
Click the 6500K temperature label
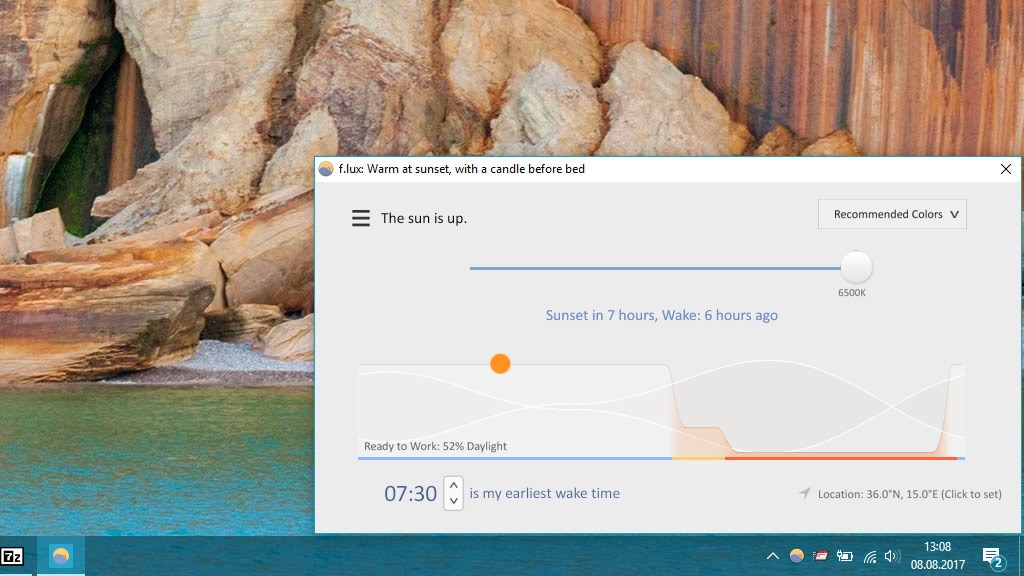click(852, 293)
